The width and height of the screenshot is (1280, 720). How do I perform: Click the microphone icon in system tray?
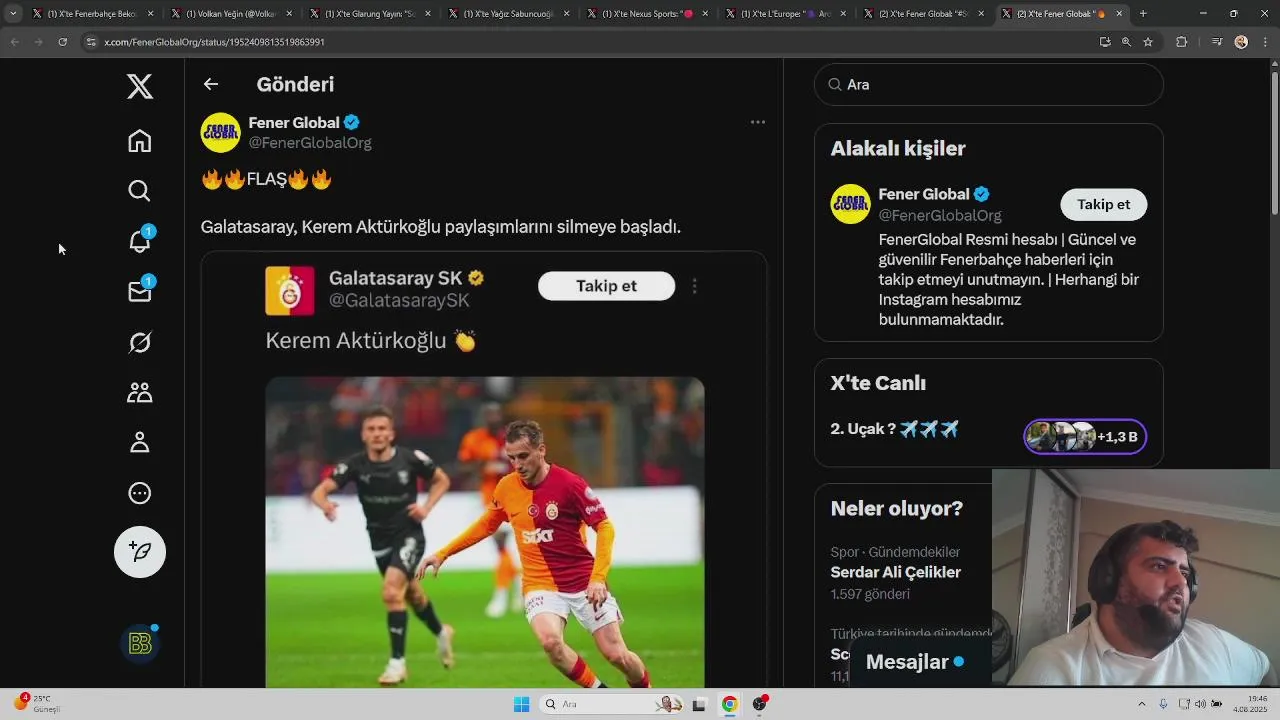(1163, 704)
